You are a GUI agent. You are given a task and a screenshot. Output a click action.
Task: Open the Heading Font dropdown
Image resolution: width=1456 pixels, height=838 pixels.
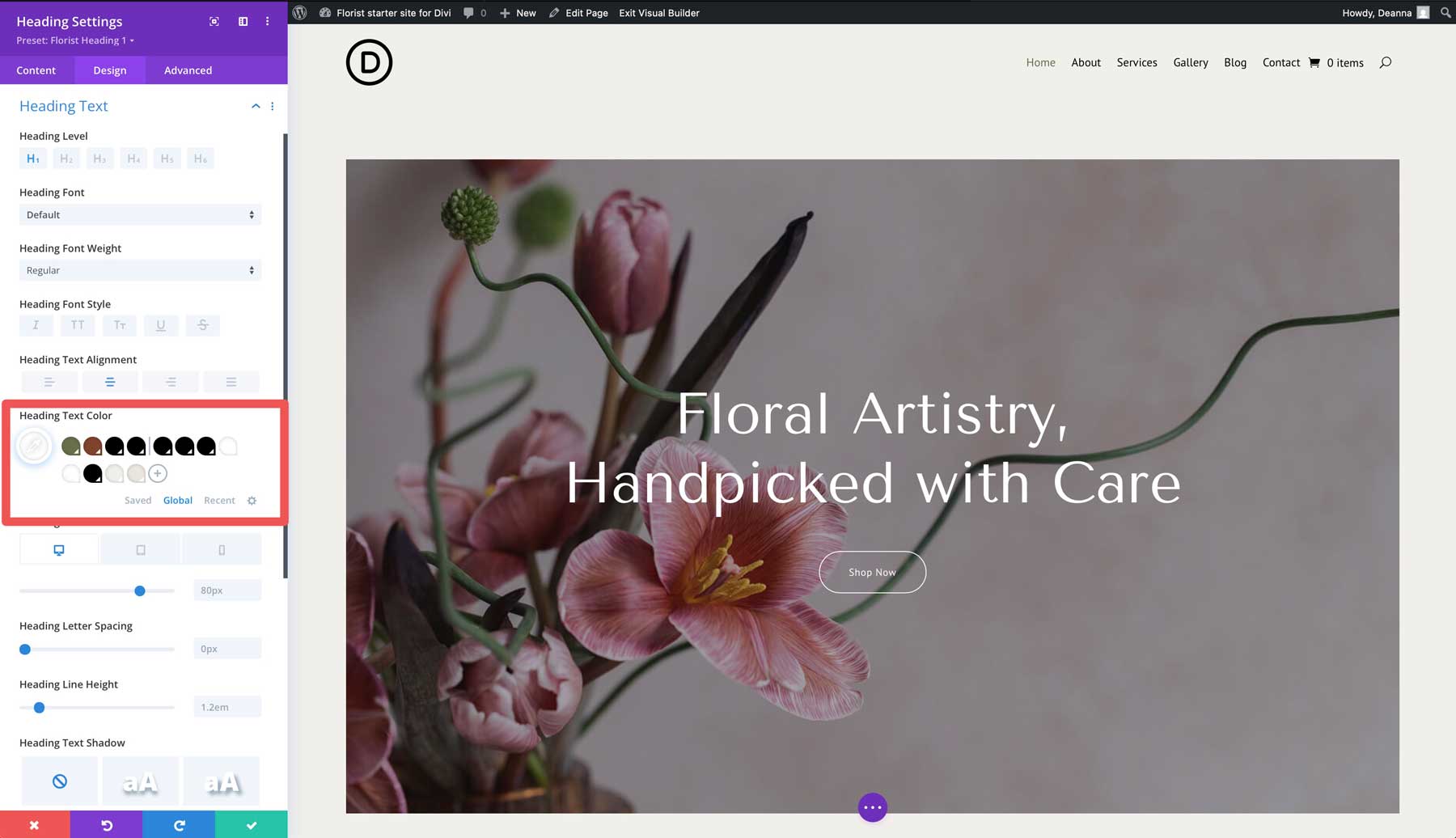(x=139, y=214)
